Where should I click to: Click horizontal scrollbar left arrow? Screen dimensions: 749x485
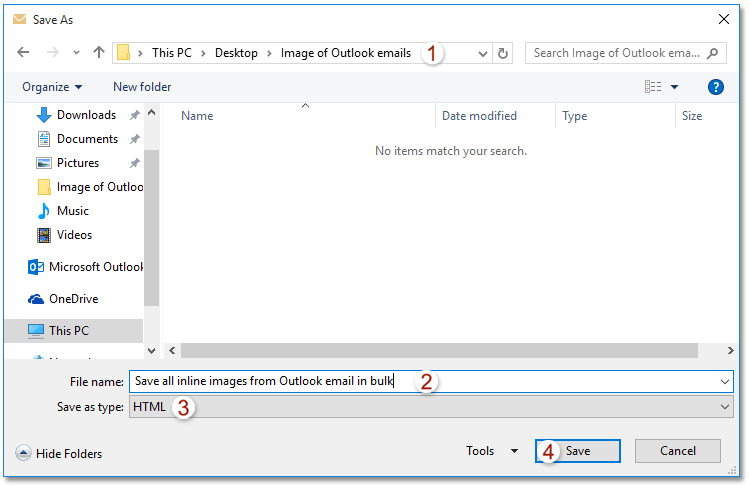(172, 350)
